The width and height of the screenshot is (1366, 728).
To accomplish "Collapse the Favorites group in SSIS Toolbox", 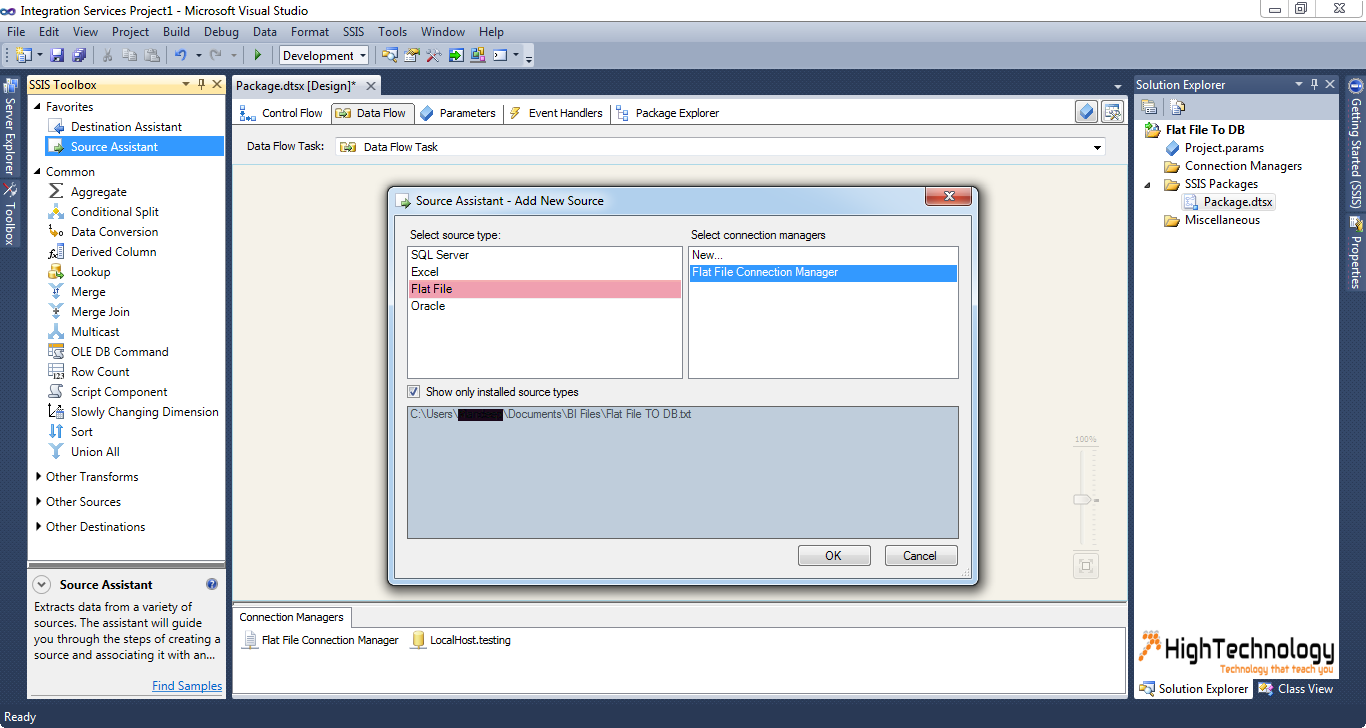I will click(38, 107).
